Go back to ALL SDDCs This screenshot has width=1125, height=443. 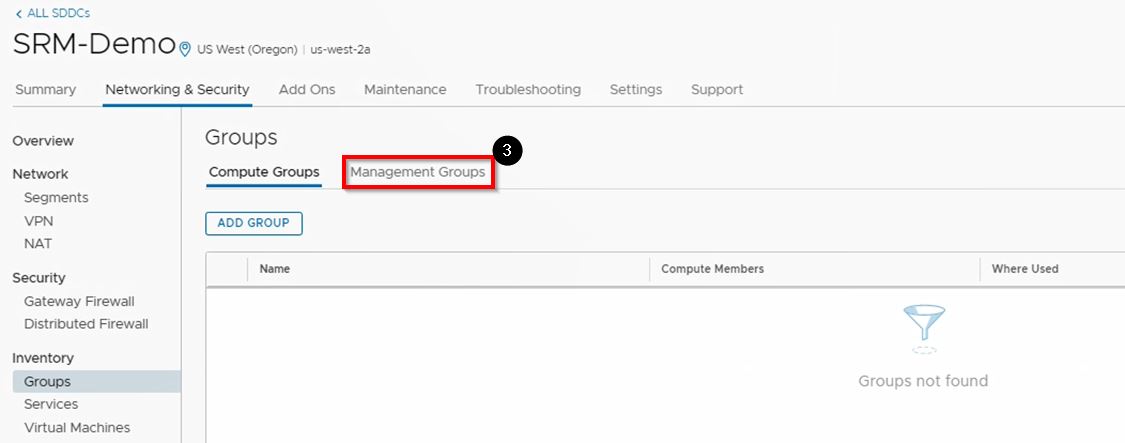52,13
